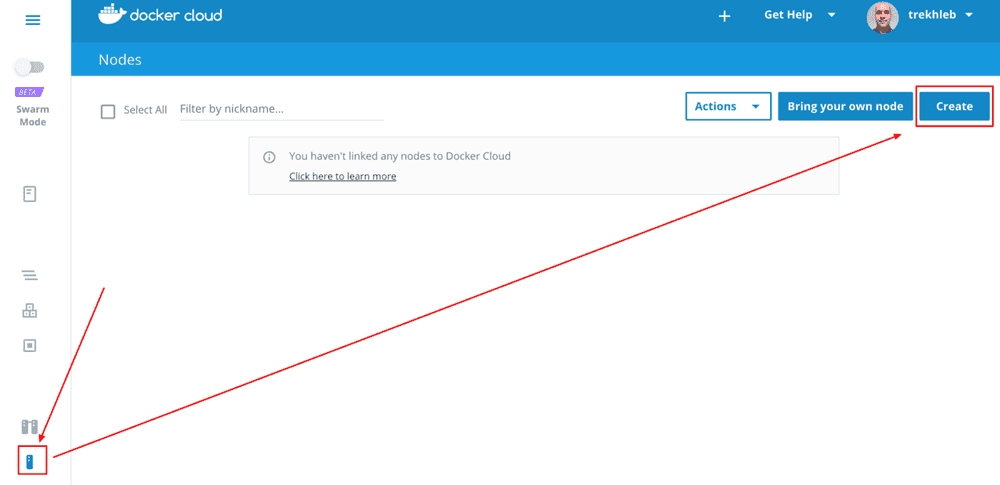Open the Containers sidebar icon
1000x485 pixels.
point(30,345)
